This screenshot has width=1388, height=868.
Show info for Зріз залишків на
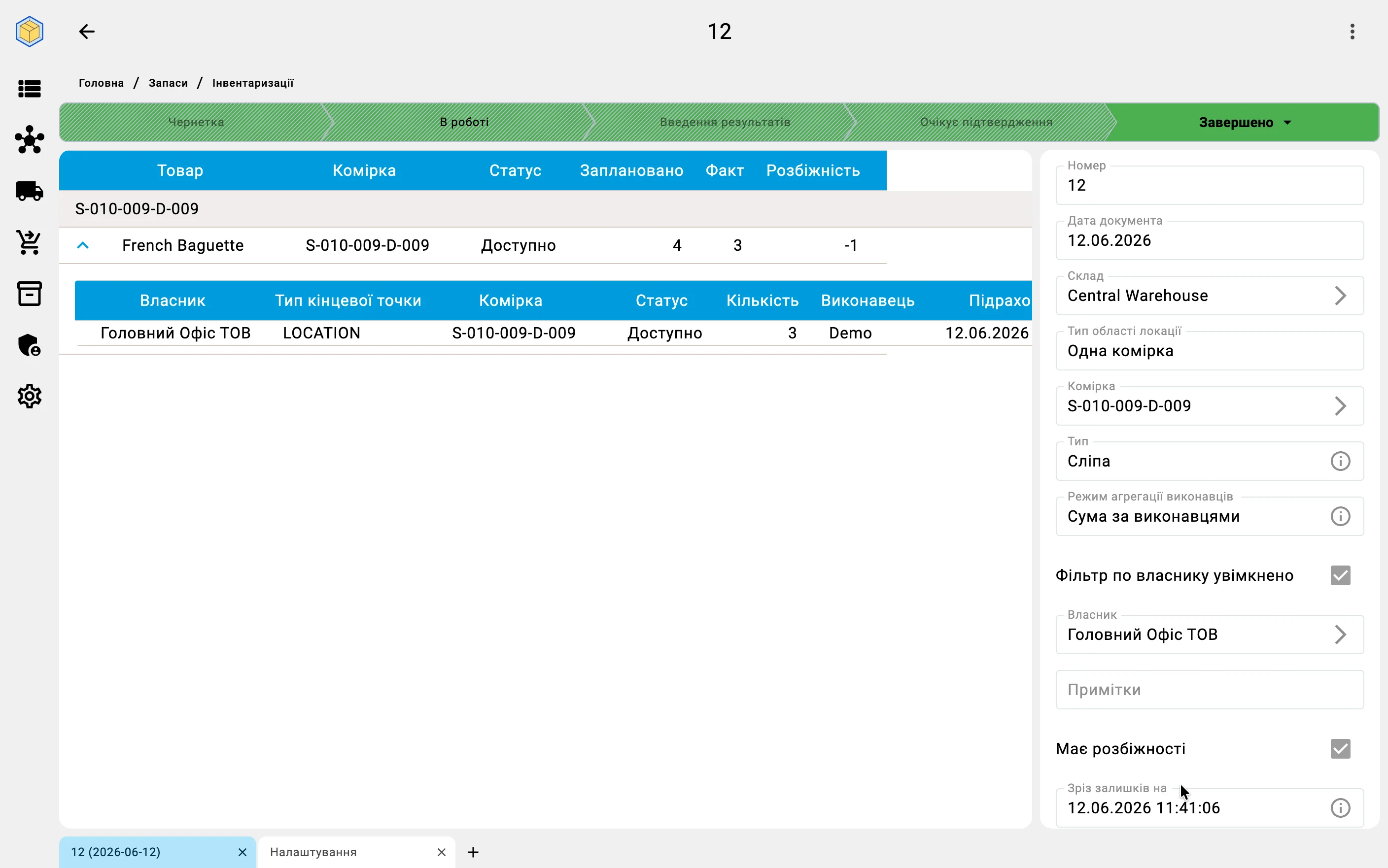1340,808
